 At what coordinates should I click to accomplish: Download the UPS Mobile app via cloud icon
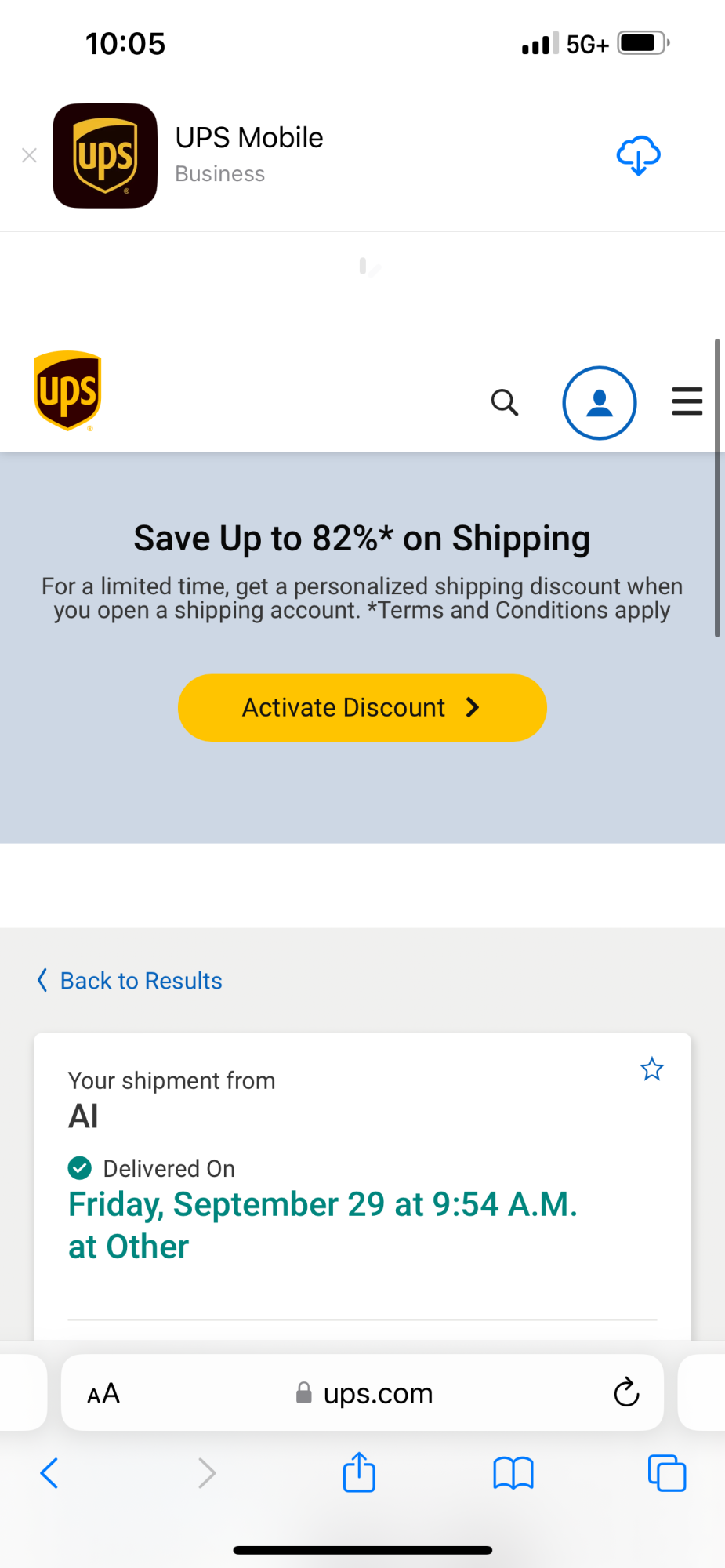coord(638,155)
